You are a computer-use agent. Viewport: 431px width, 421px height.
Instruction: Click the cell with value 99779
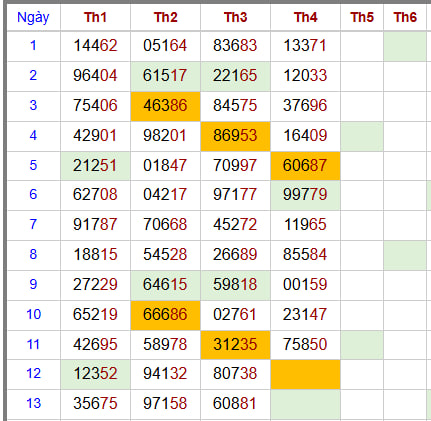coord(305,195)
